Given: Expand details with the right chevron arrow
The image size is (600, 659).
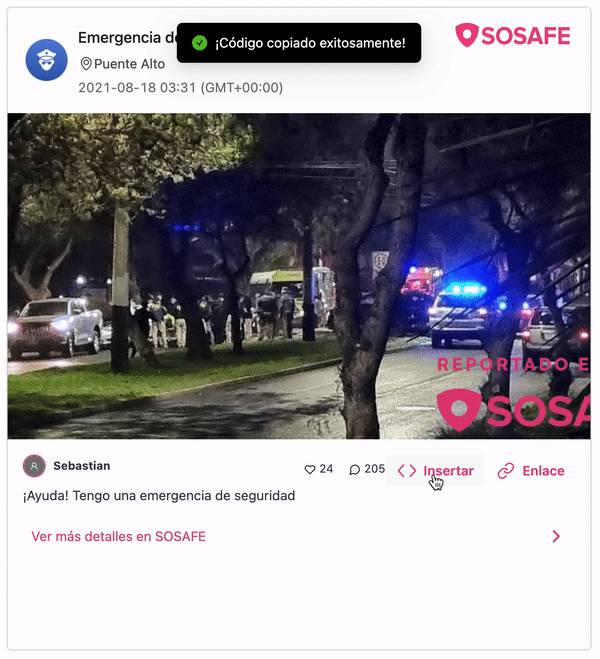Looking at the screenshot, I should tap(556, 536).
